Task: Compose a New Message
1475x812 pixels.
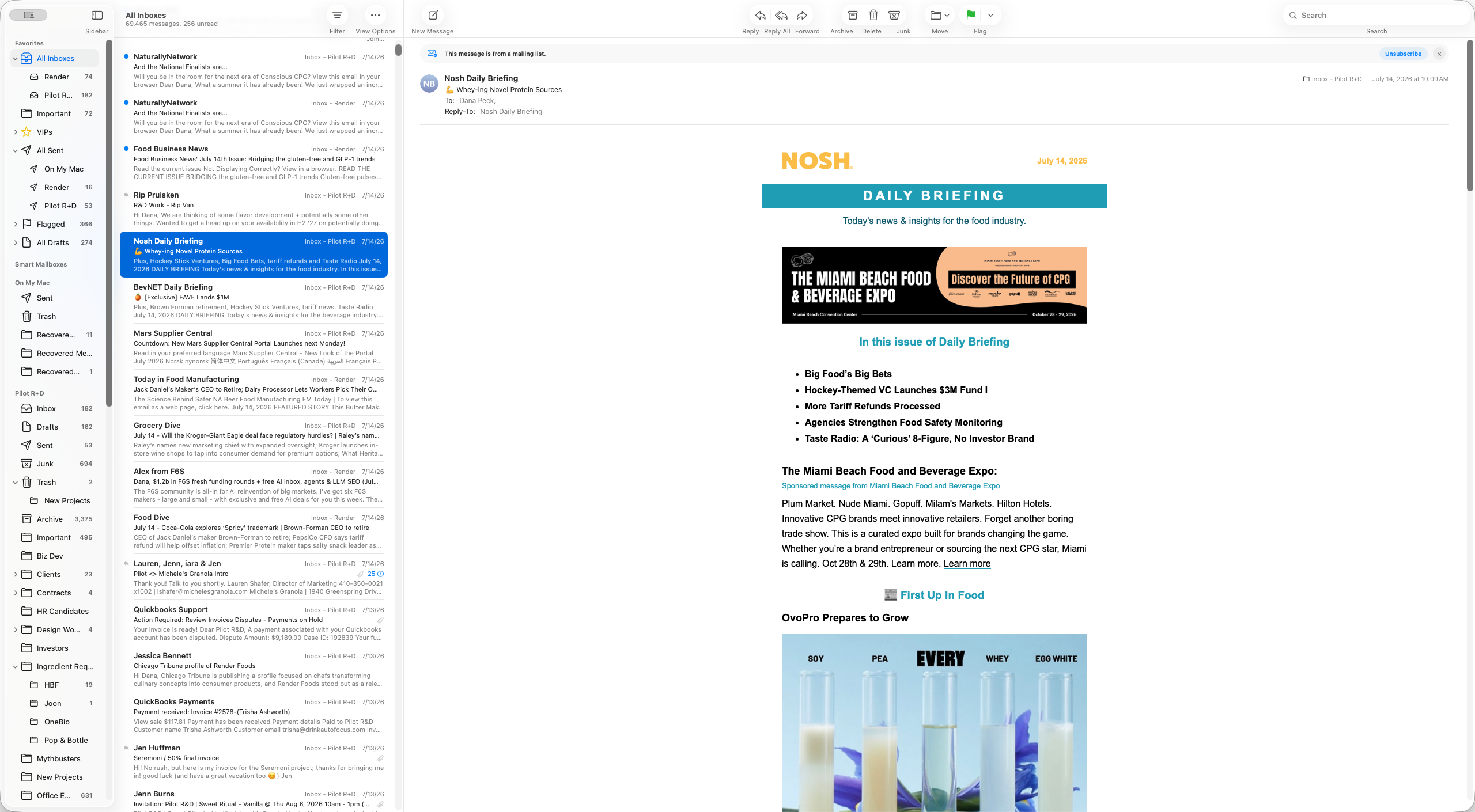Action: click(x=433, y=16)
